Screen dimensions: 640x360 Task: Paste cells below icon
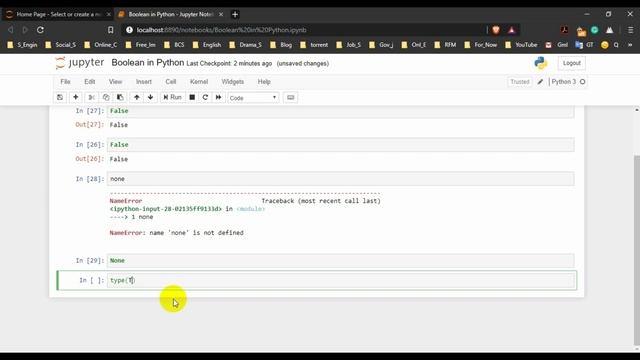click(120, 98)
